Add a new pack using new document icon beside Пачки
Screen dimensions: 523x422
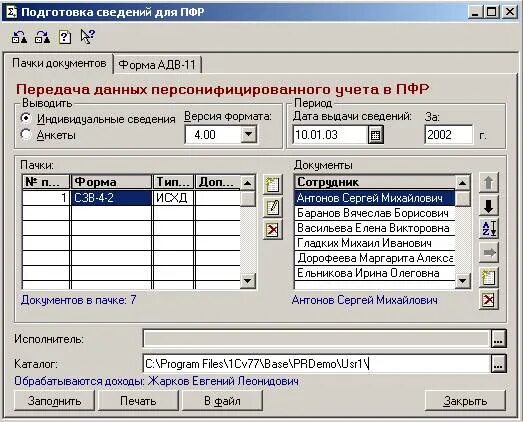click(x=272, y=184)
